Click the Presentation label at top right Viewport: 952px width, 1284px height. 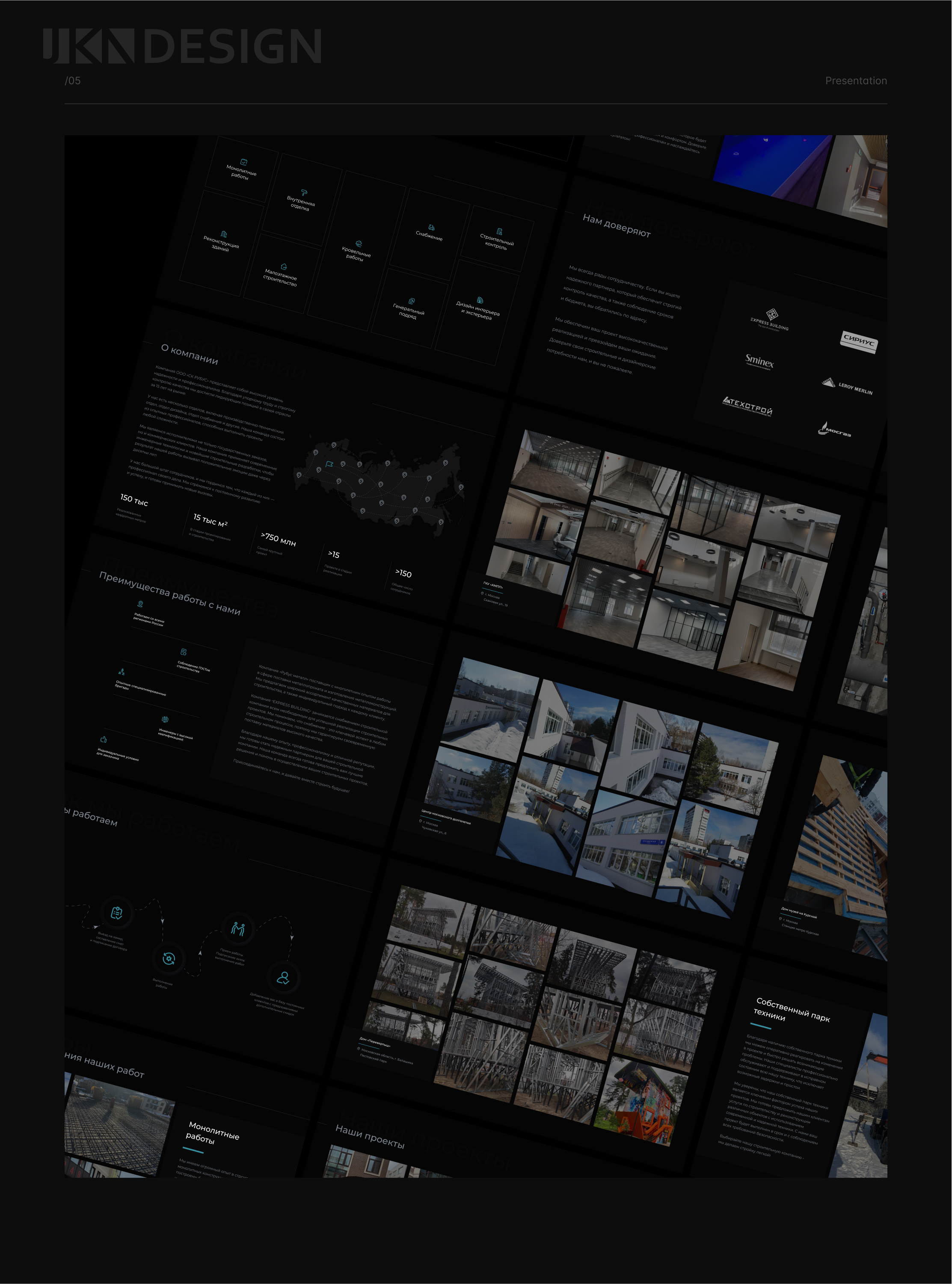(x=855, y=81)
